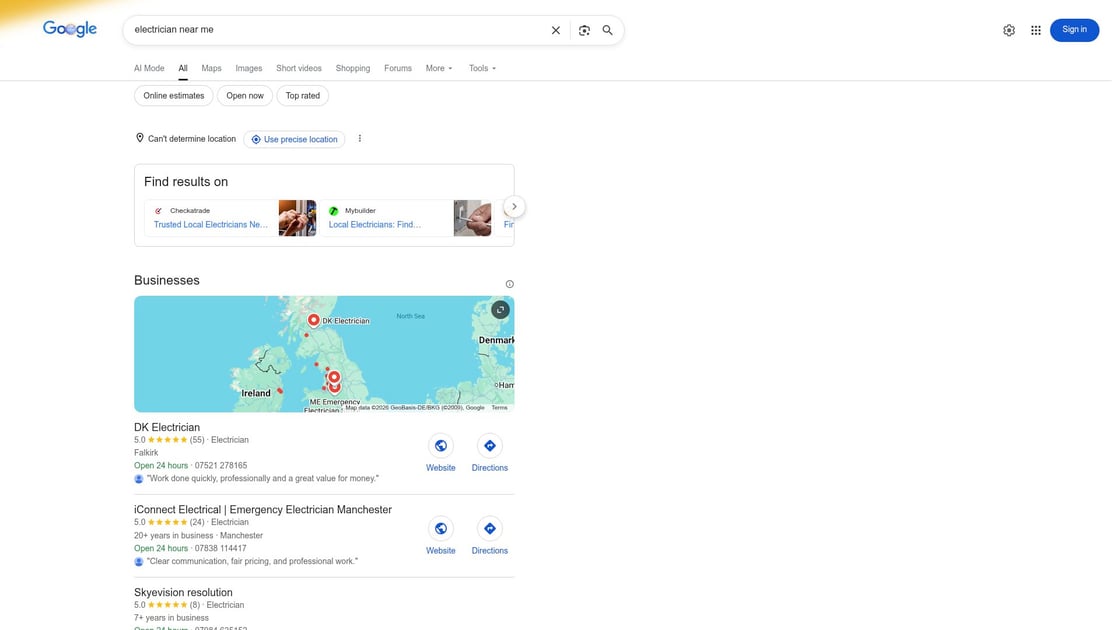Click '20+ years in business · Manchester' text

coord(199,536)
